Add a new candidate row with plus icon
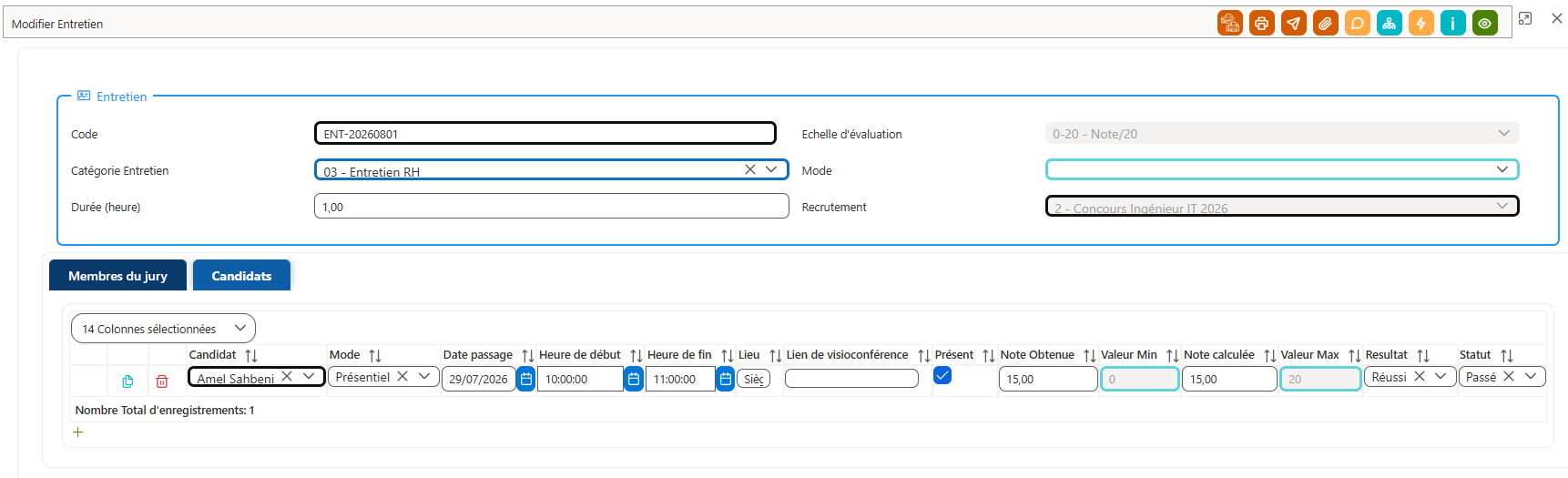The image size is (1568, 478). (x=78, y=432)
